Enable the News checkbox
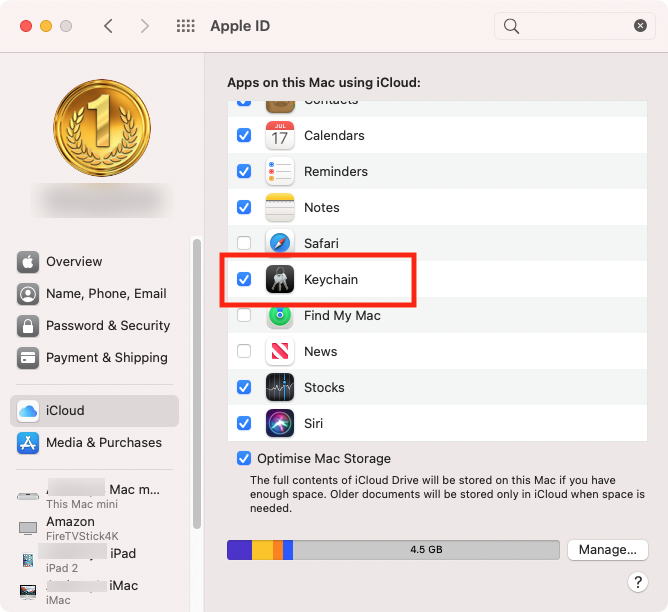Screen dimensions: 668x612 coord(244,351)
